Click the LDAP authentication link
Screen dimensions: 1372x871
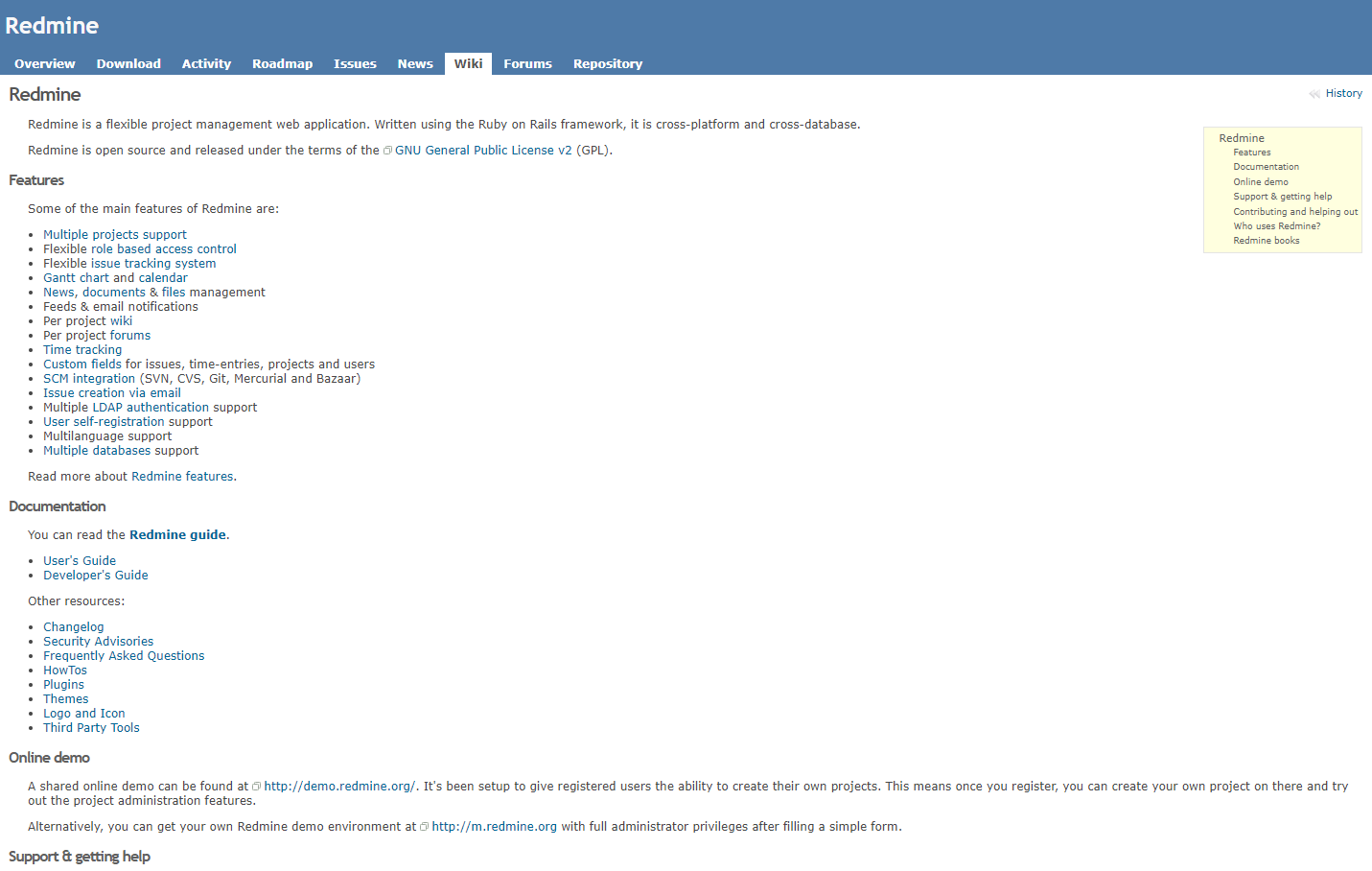pyautogui.click(x=151, y=408)
